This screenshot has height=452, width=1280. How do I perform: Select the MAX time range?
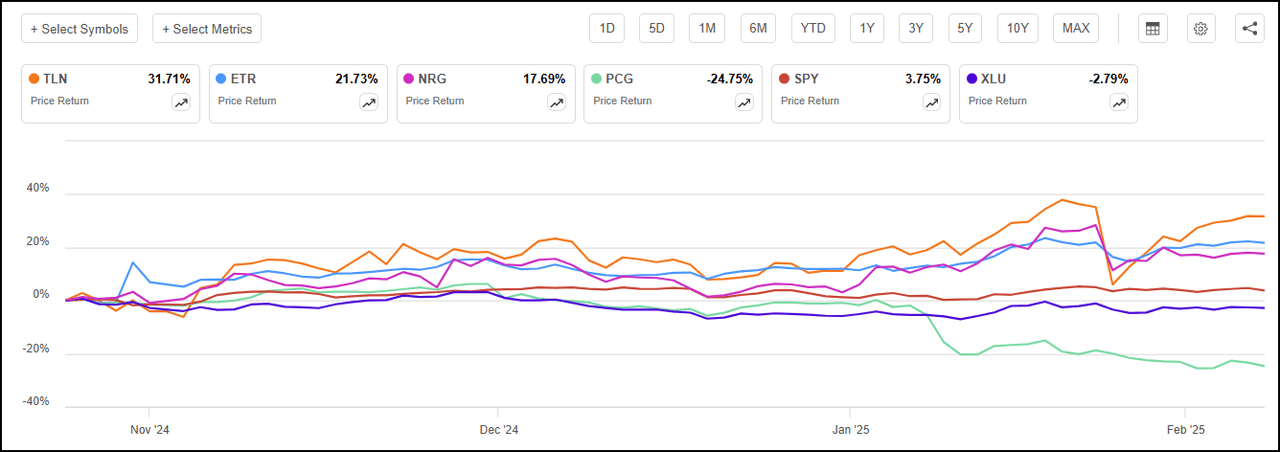coord(1076,29)
